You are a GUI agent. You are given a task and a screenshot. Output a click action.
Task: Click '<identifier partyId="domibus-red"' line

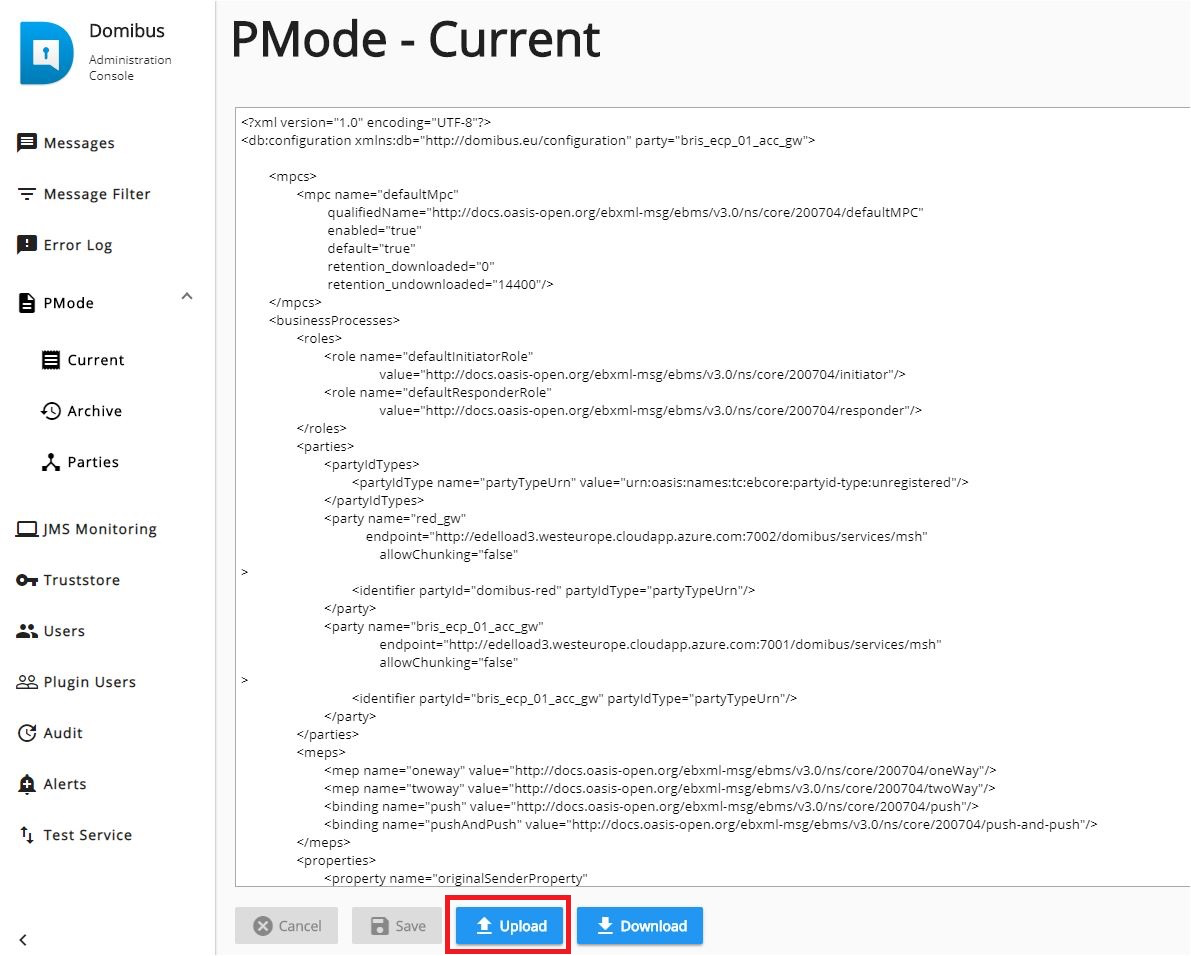[x=553, y=591]
